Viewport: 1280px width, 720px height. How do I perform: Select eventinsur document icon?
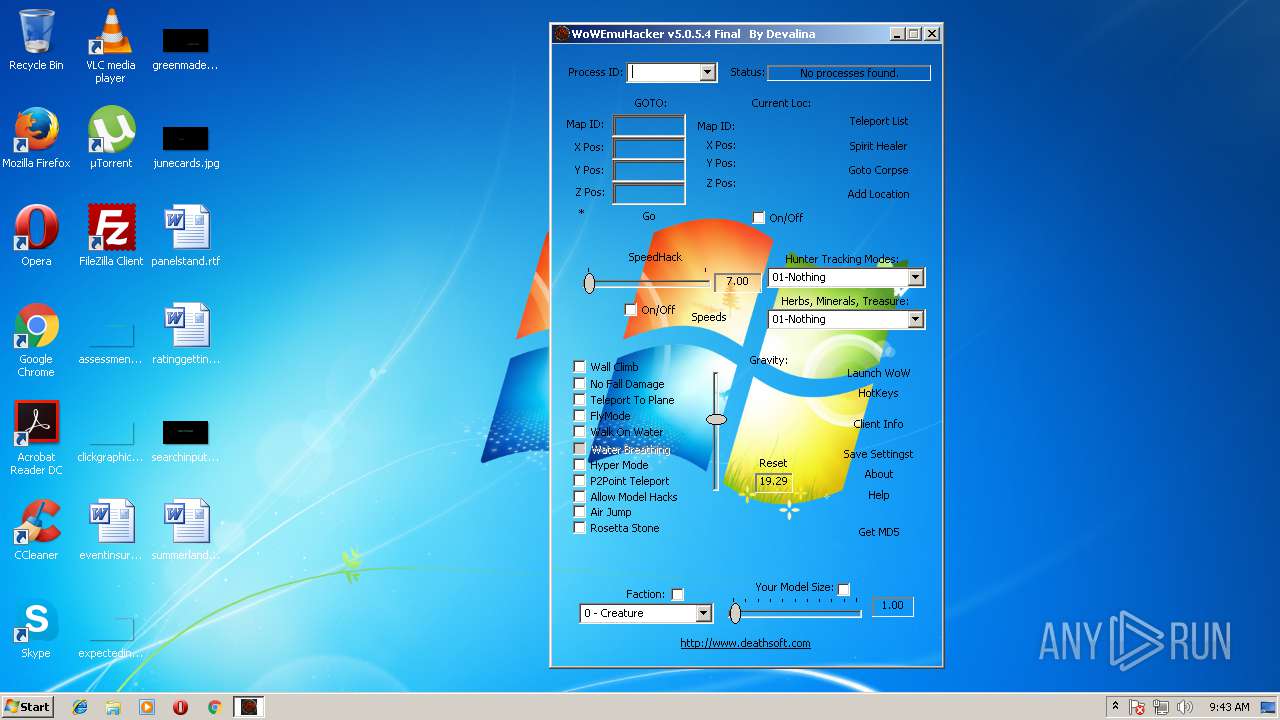(110, 530)
